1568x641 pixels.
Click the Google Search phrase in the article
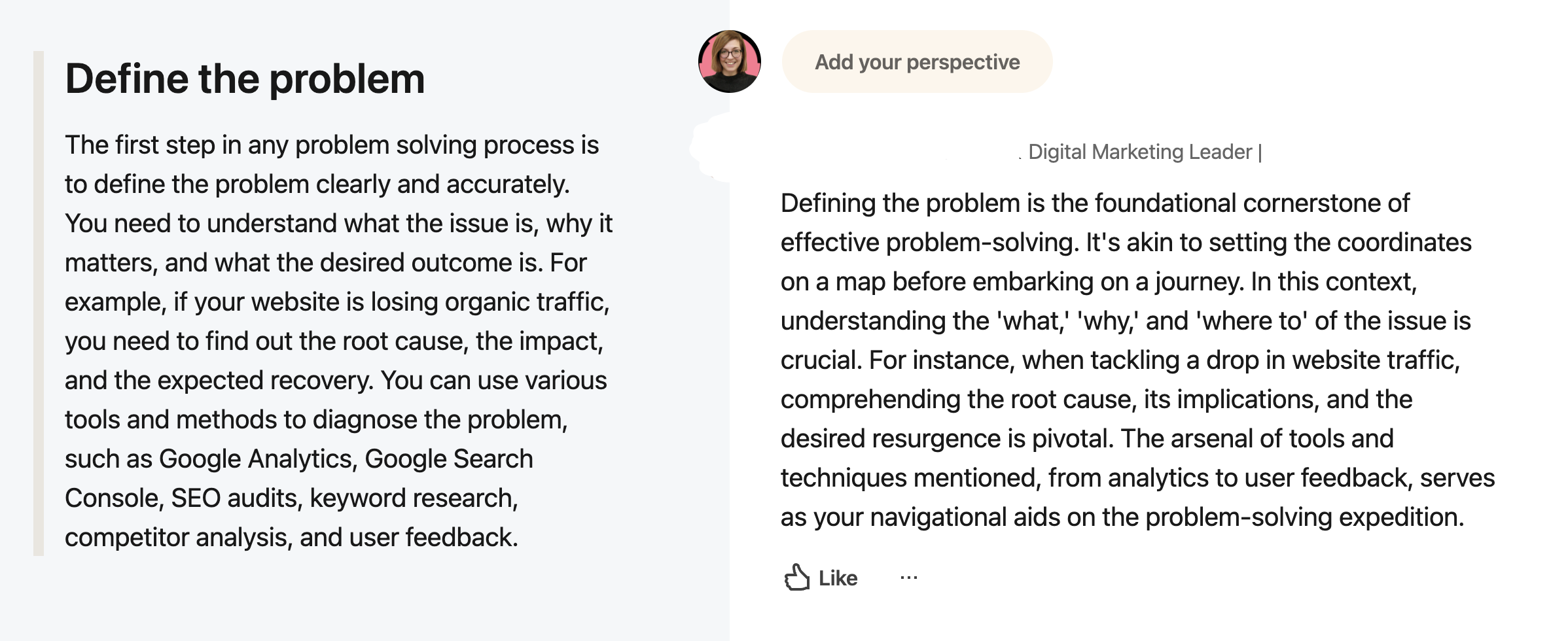pos(449,459)
